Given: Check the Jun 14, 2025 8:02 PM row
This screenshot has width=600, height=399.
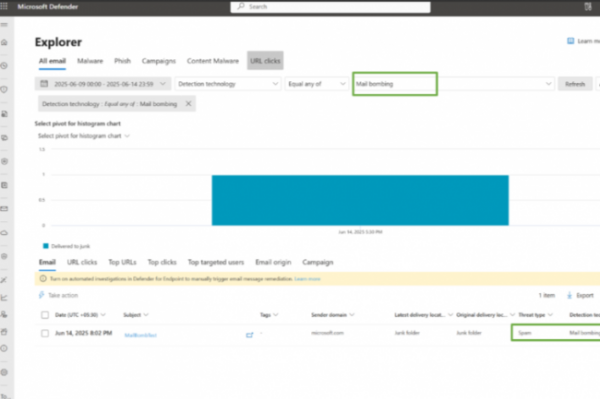Looking at the screenshot, I should click(x=45, y=333).
